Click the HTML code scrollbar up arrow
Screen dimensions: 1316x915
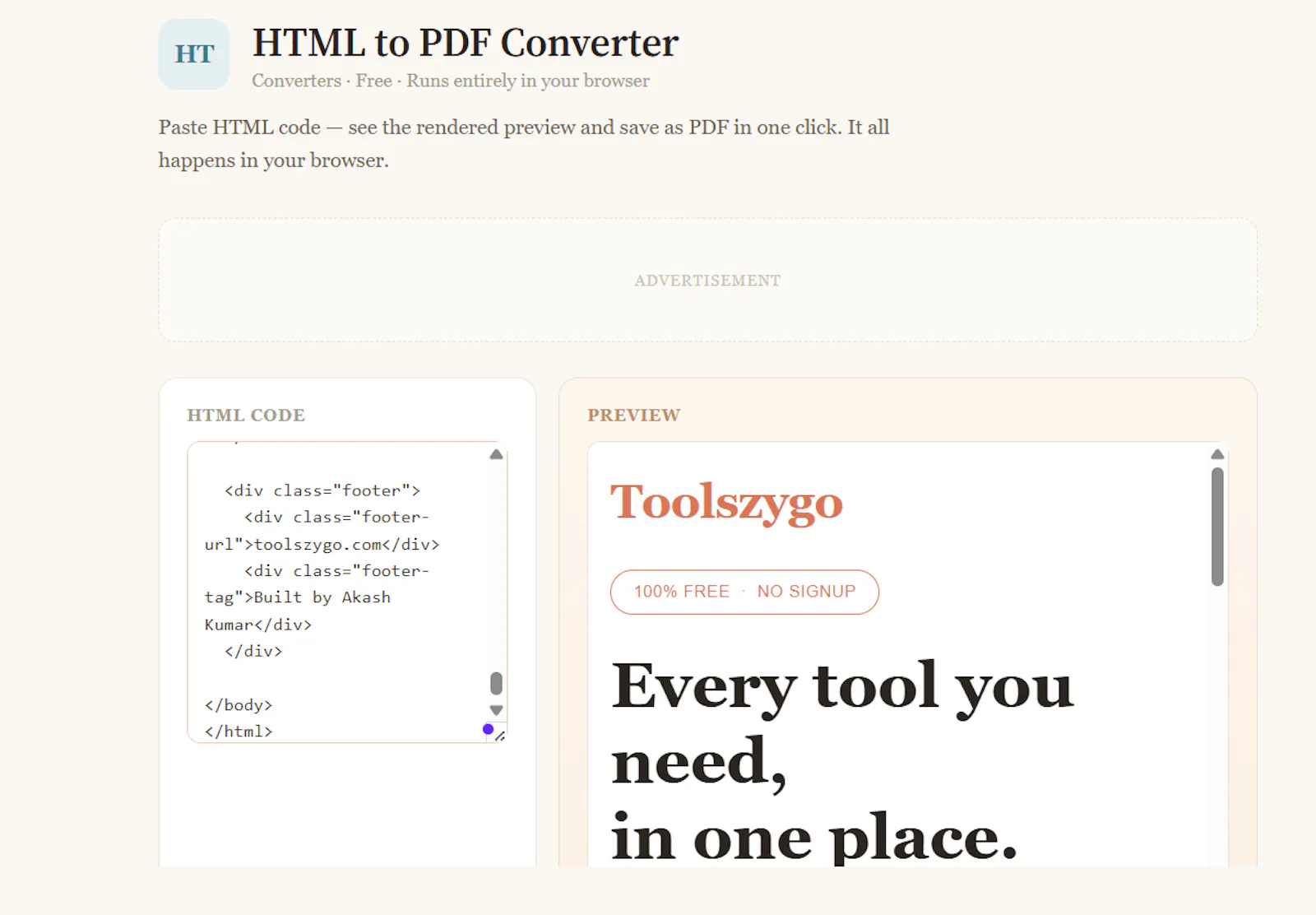[x=496, y=454]
